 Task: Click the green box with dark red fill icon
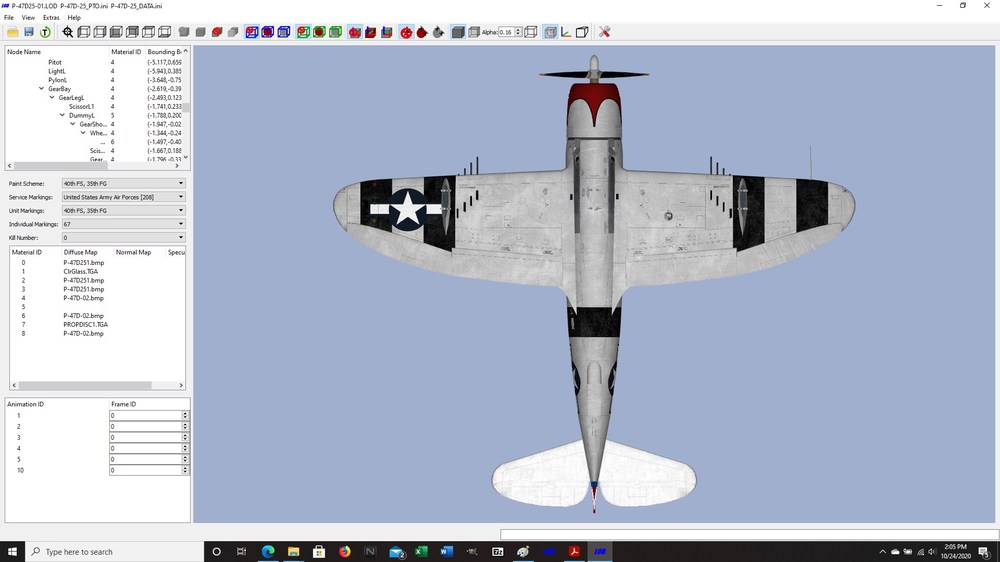(x=319, y=32)
